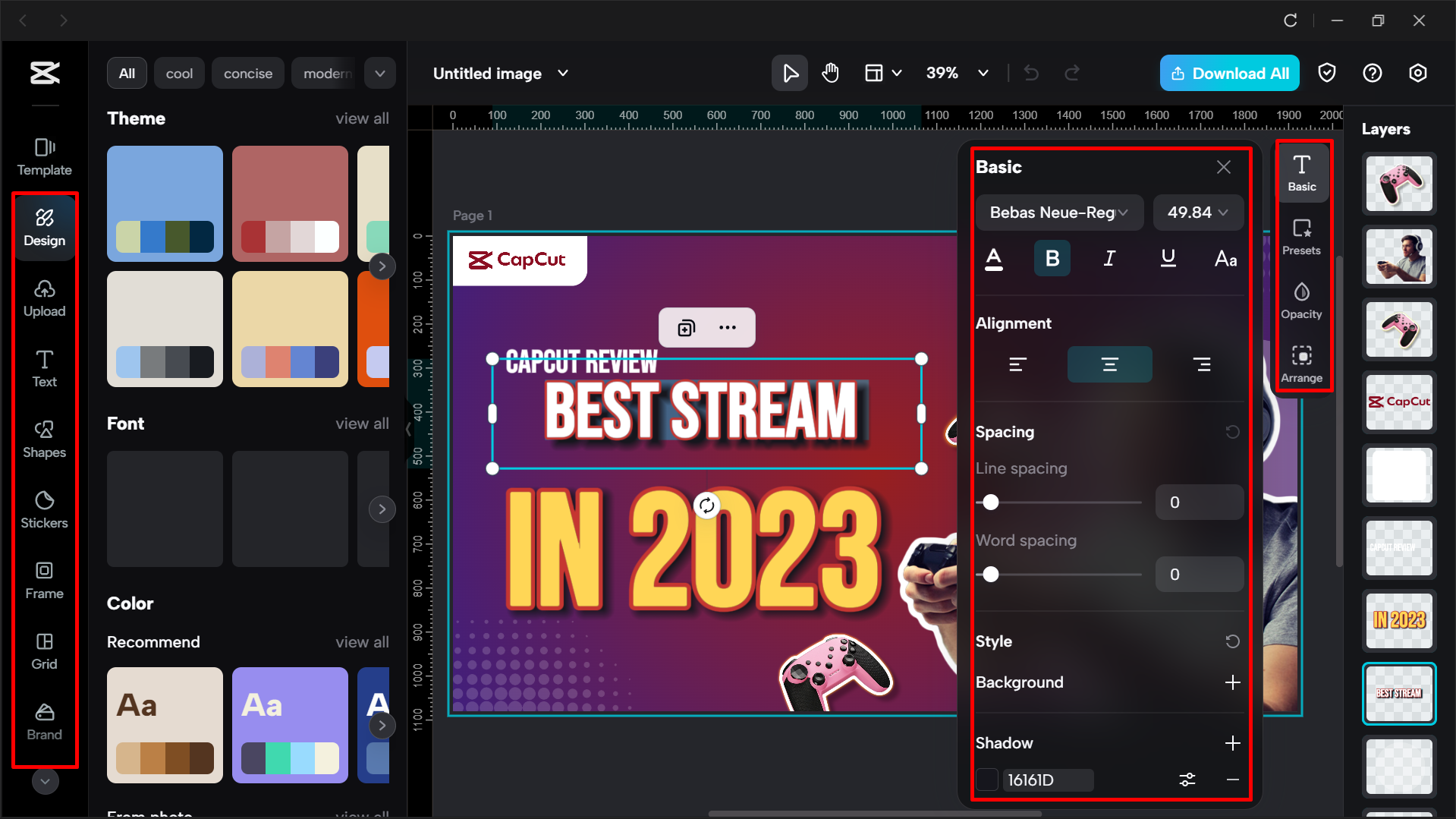Select the concise theme filter
This screenshot has height=819, width=1456.
tap(247, 73)
